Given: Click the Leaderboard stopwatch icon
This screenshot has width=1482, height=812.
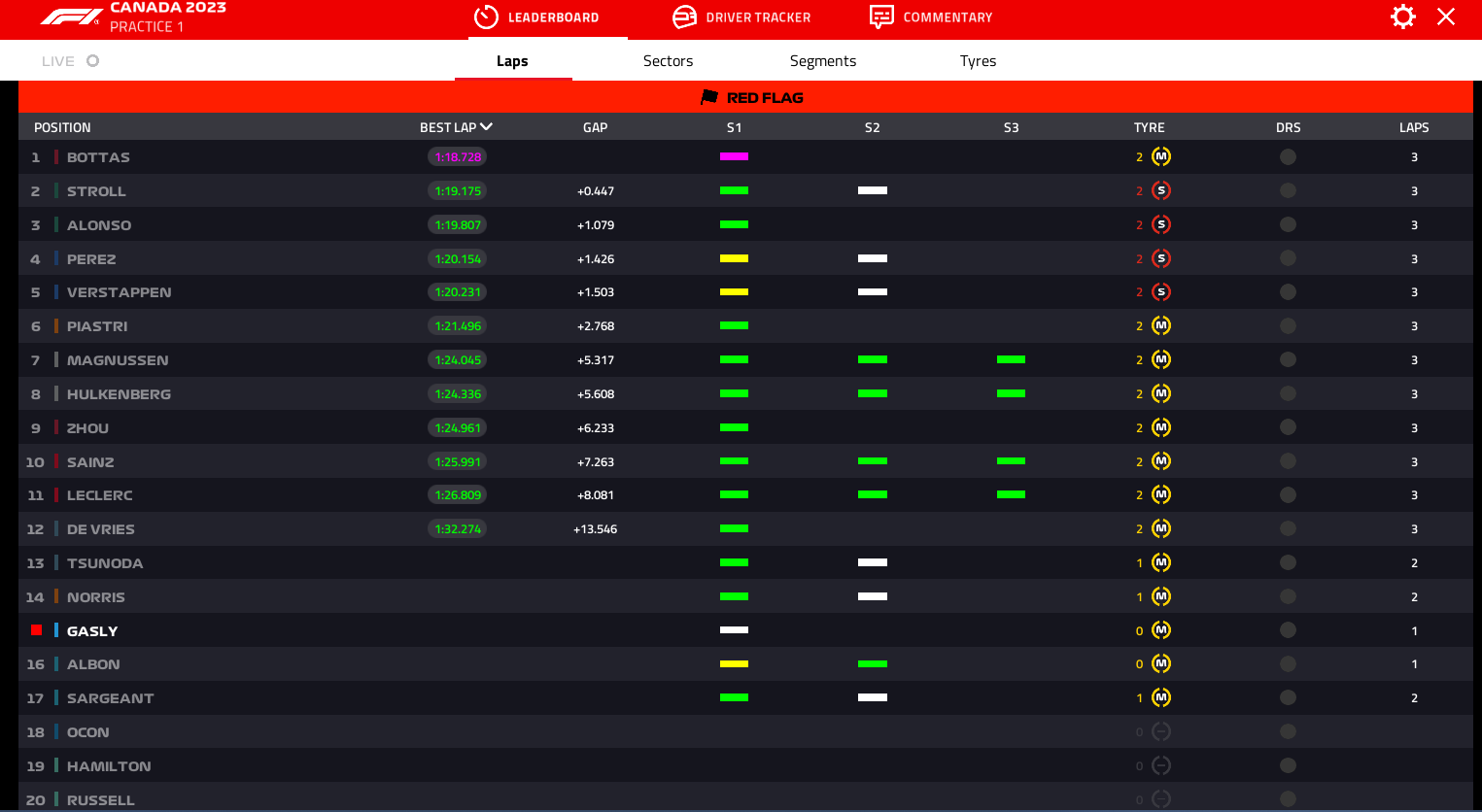Looking at the screenshot, I should [x=486, y=17].
